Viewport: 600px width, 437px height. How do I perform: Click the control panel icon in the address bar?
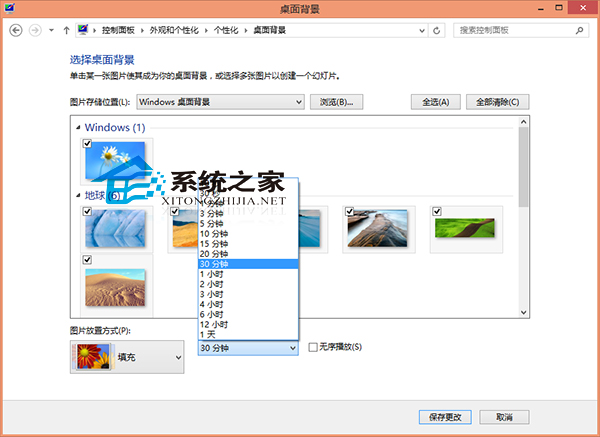click(x=83, y=30)
